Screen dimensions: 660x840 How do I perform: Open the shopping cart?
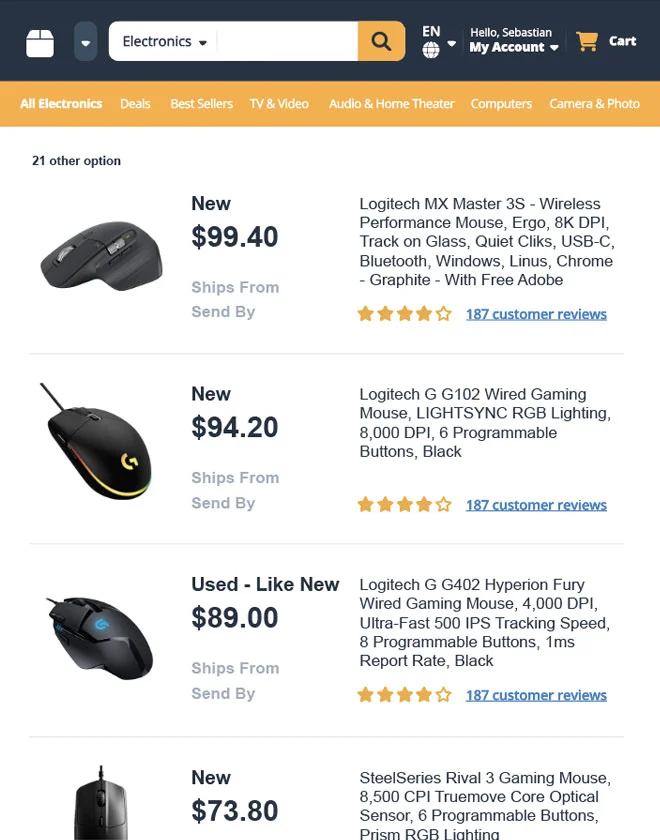(605, 41)
